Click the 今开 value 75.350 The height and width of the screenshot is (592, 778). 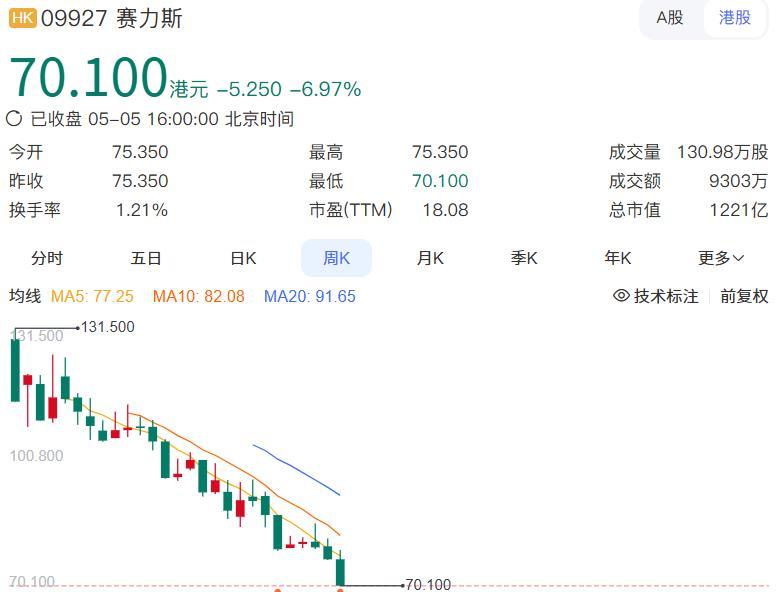click(140, 152)
